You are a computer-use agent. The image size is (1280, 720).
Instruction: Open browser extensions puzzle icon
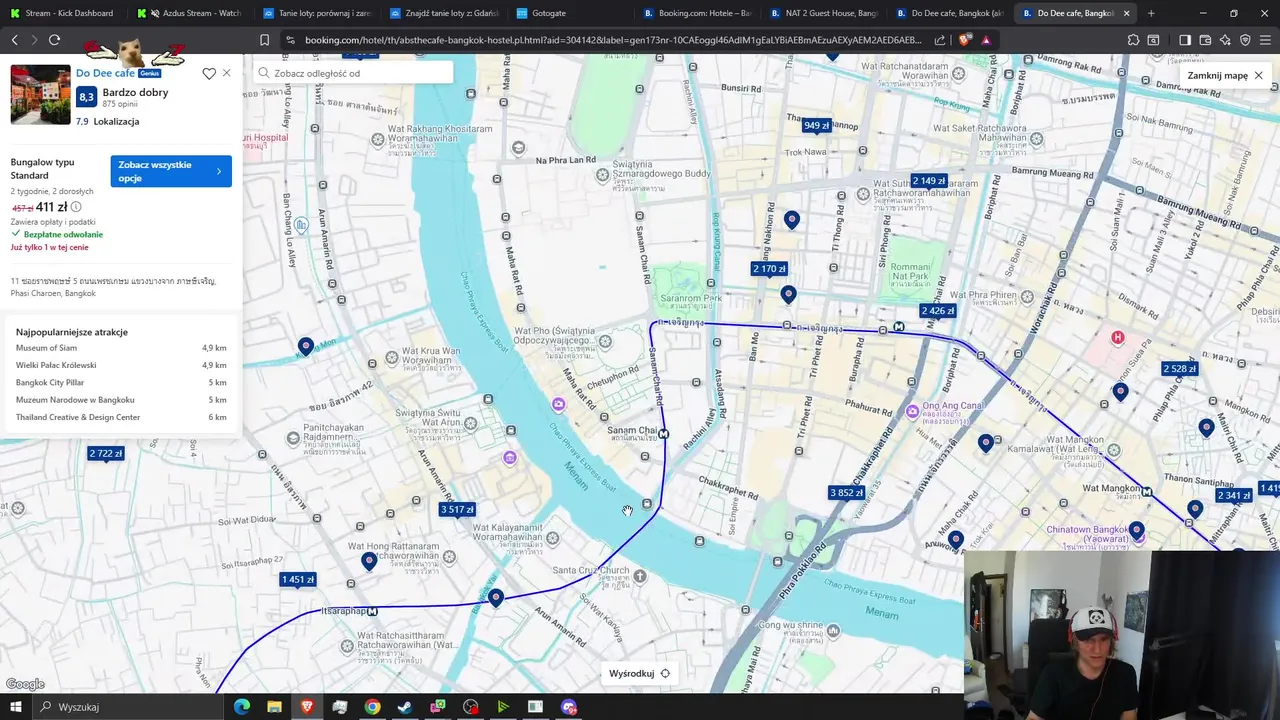pyautogui.click(x=1133, y=40)
